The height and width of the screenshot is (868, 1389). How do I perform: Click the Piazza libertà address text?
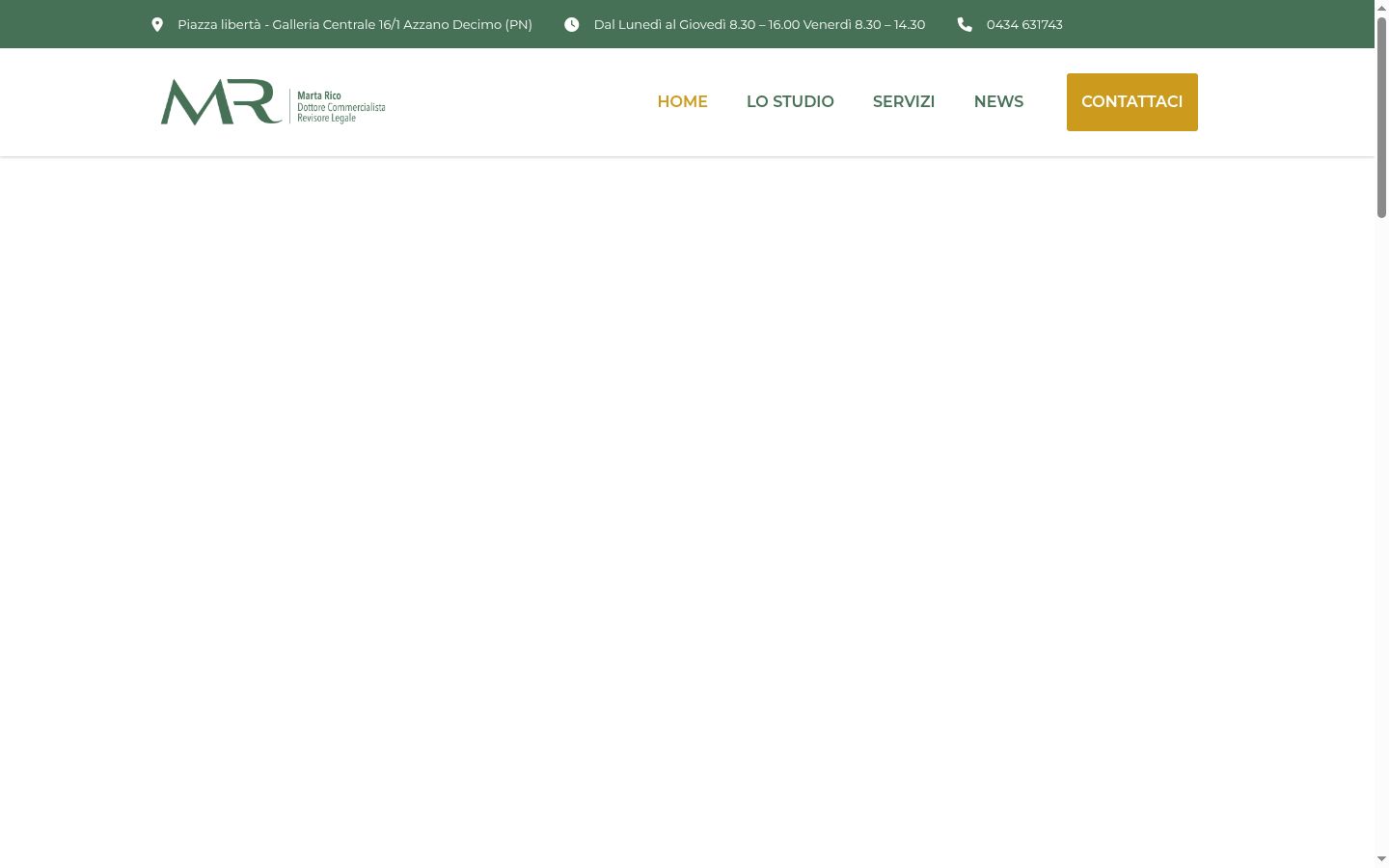coord(355,24)
